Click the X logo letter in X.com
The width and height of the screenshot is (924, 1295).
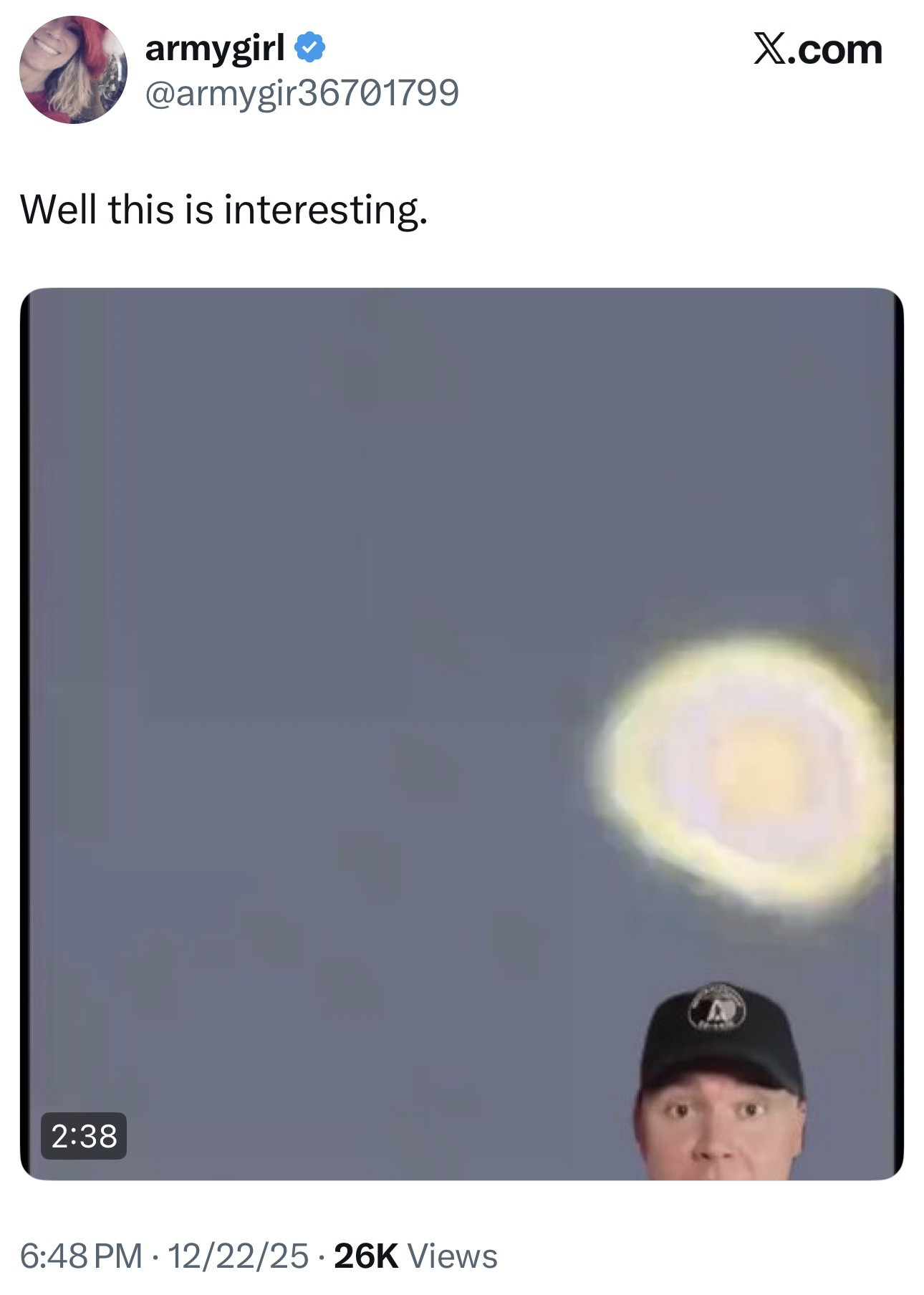[x=769, y=49]
